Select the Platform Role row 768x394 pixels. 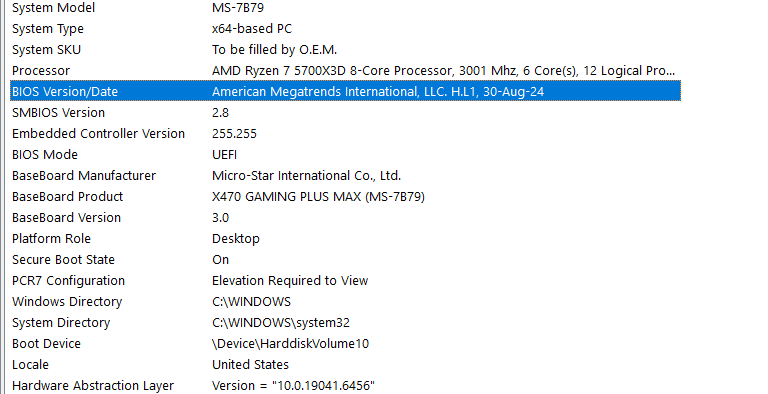coord(345,239)
